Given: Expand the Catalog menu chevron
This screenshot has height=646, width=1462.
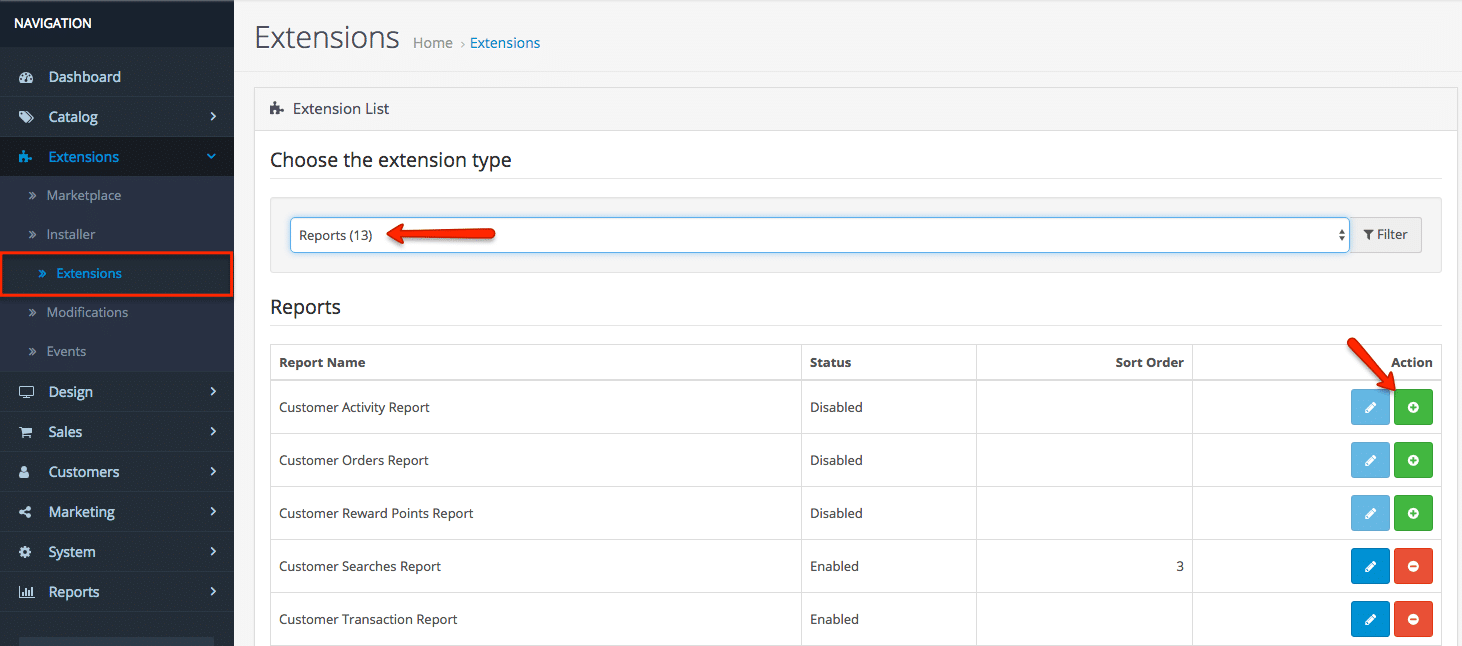Looking at the screenshot, I should (x=213, y=117).
